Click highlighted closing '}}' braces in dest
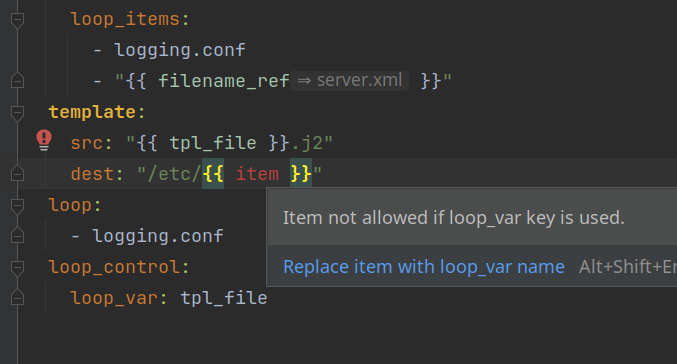The height and width of the screenshot is (364, 677). tap(301, 174)
